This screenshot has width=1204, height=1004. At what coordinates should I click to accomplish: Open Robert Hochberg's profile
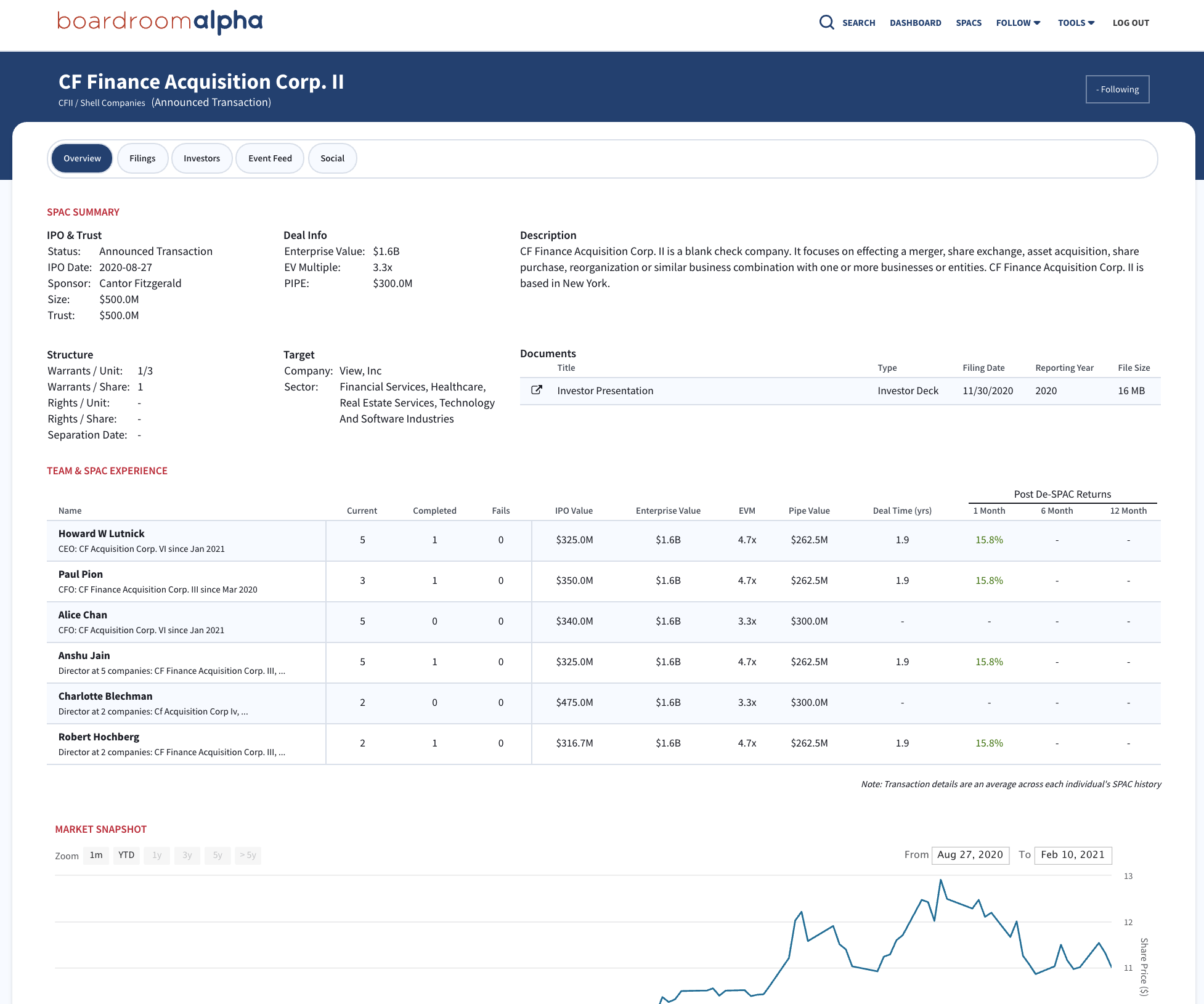[99, 737]
